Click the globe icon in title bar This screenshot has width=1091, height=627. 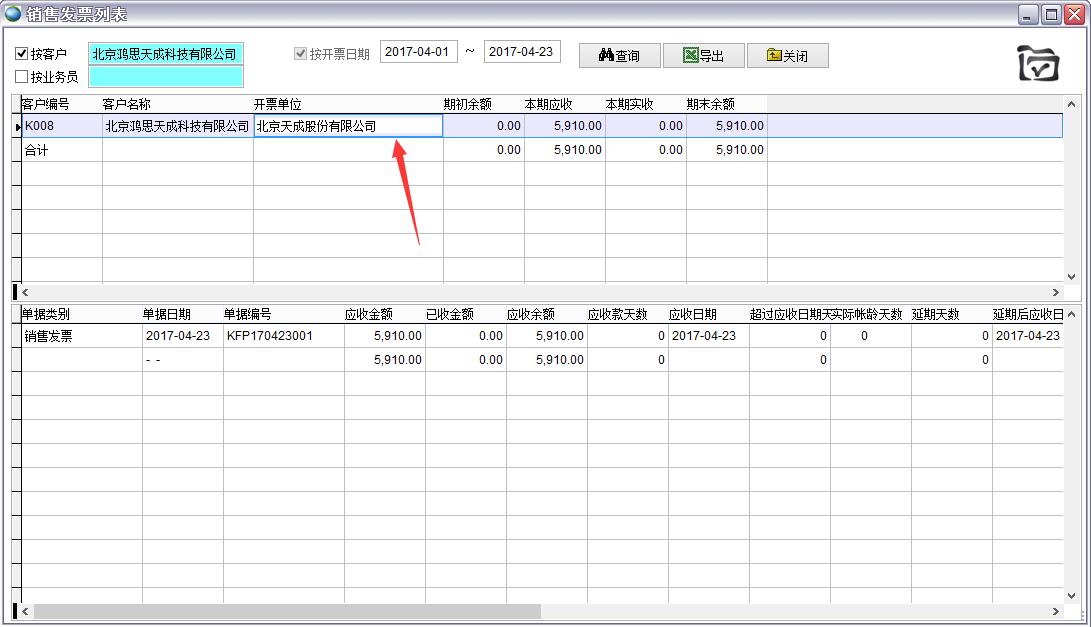[13, 14]
